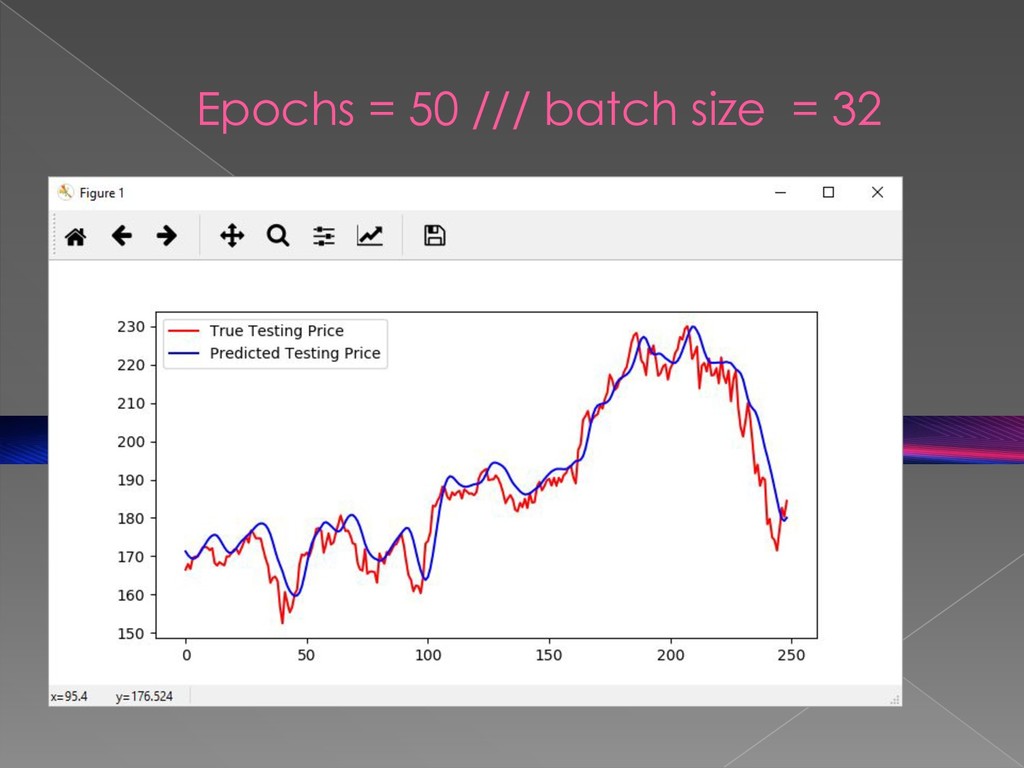Click the x-axis tick label 100

pos(428,655)
